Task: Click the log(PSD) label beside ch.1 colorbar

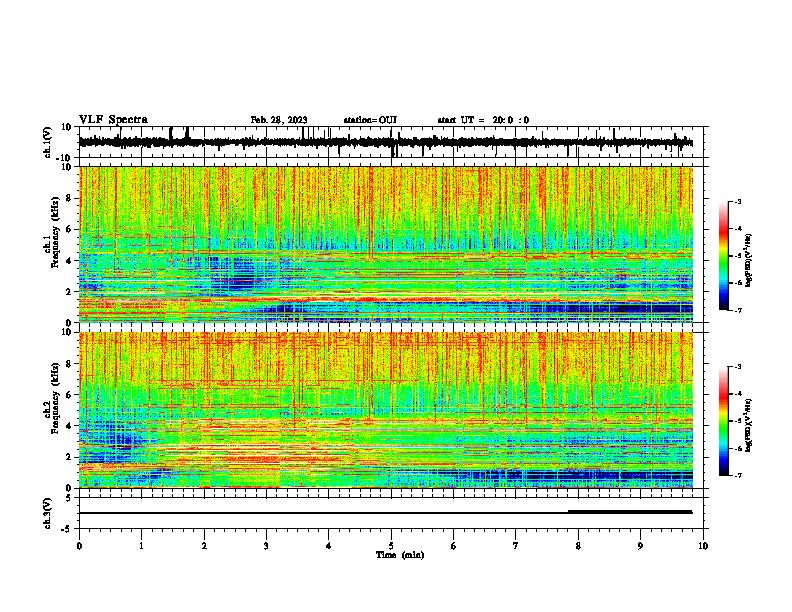Action: [749, 260]
